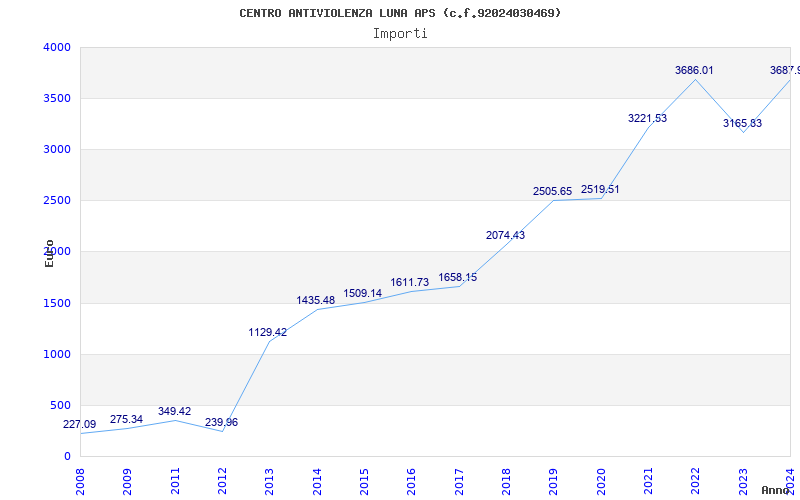
Task: Click the Anno x-axis title
Action: coord(774,490)
